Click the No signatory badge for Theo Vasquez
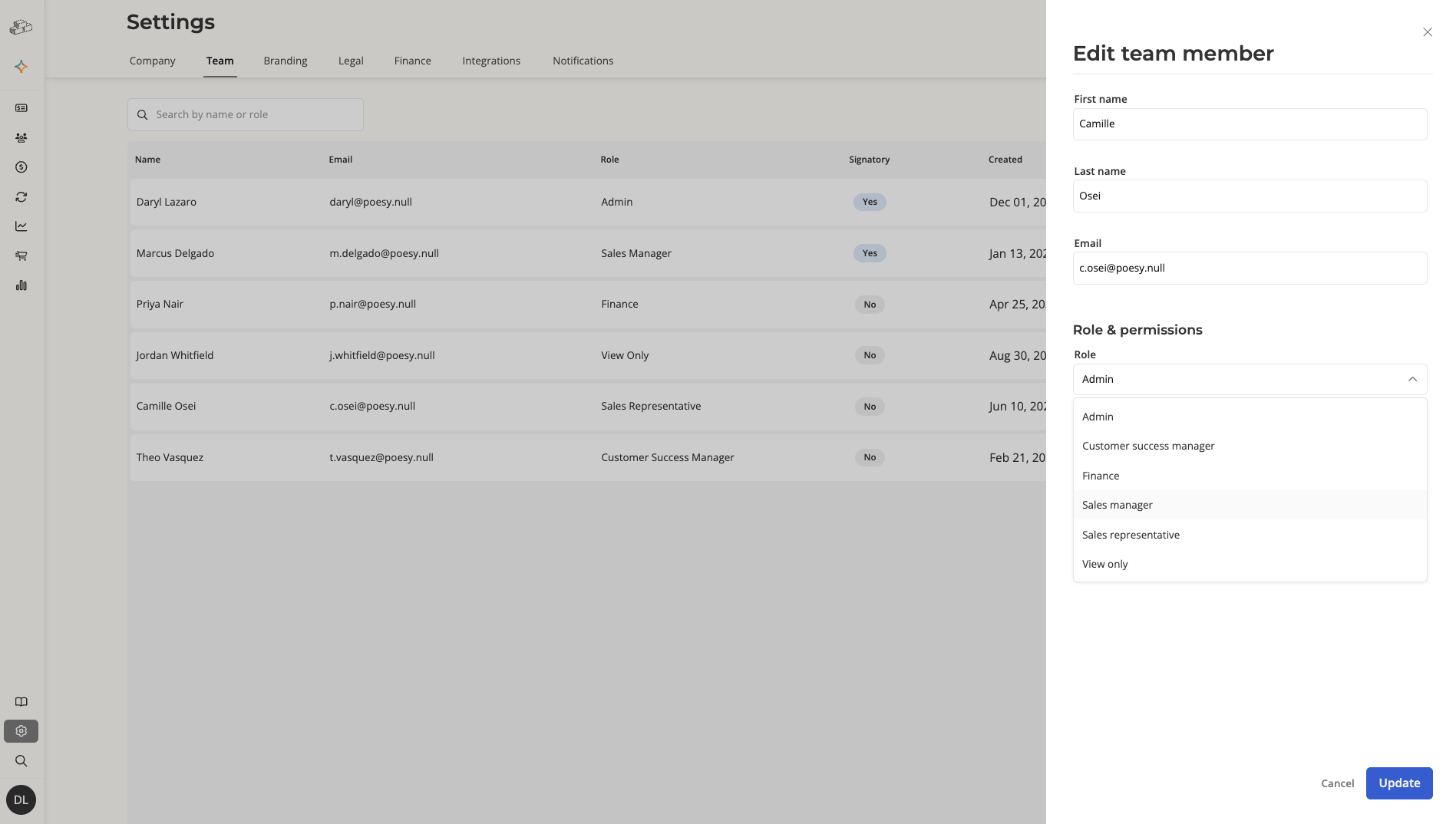This screenshot has height=824, width=1456. 870,457
